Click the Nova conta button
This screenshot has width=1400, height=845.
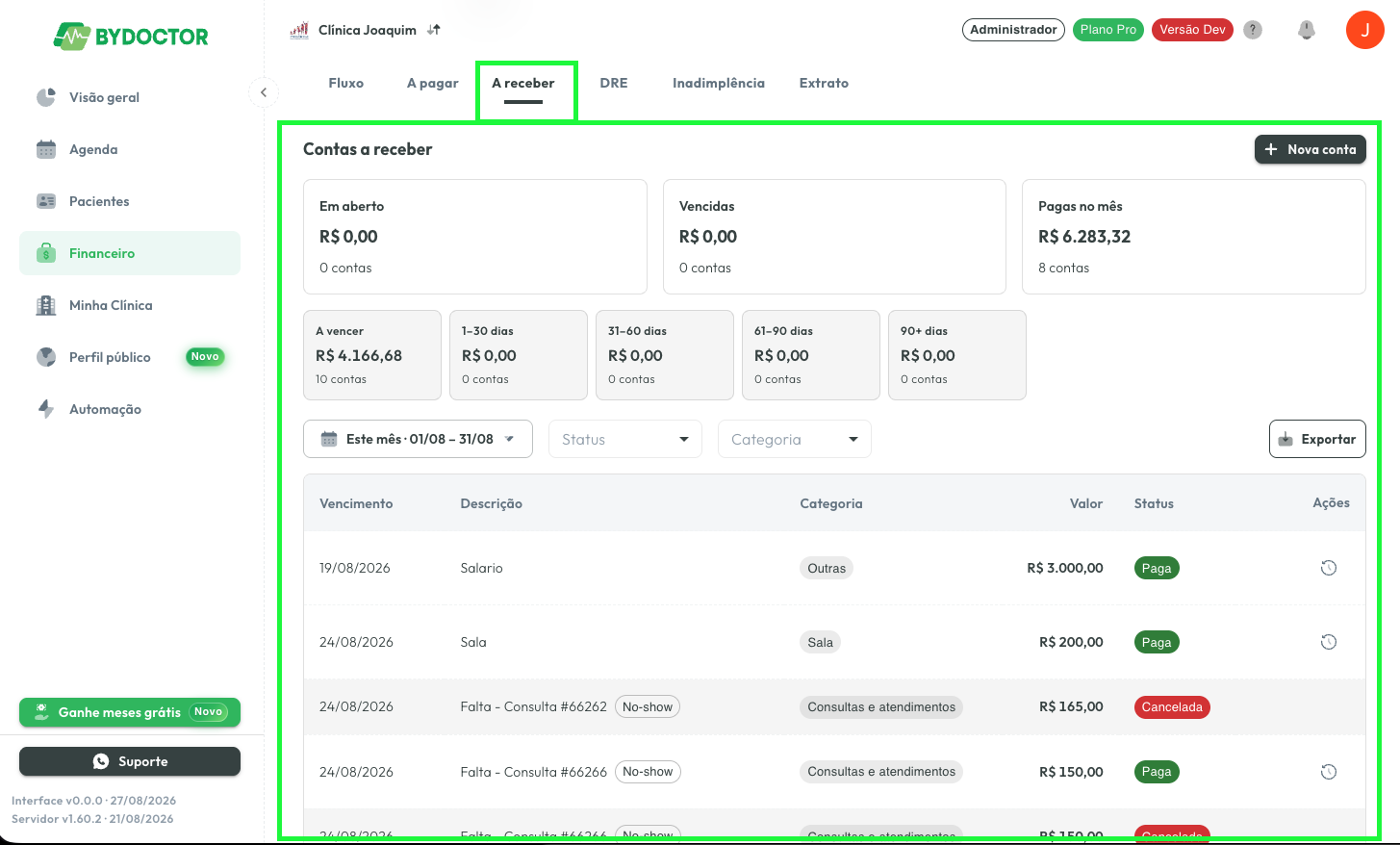point(1310,149)
